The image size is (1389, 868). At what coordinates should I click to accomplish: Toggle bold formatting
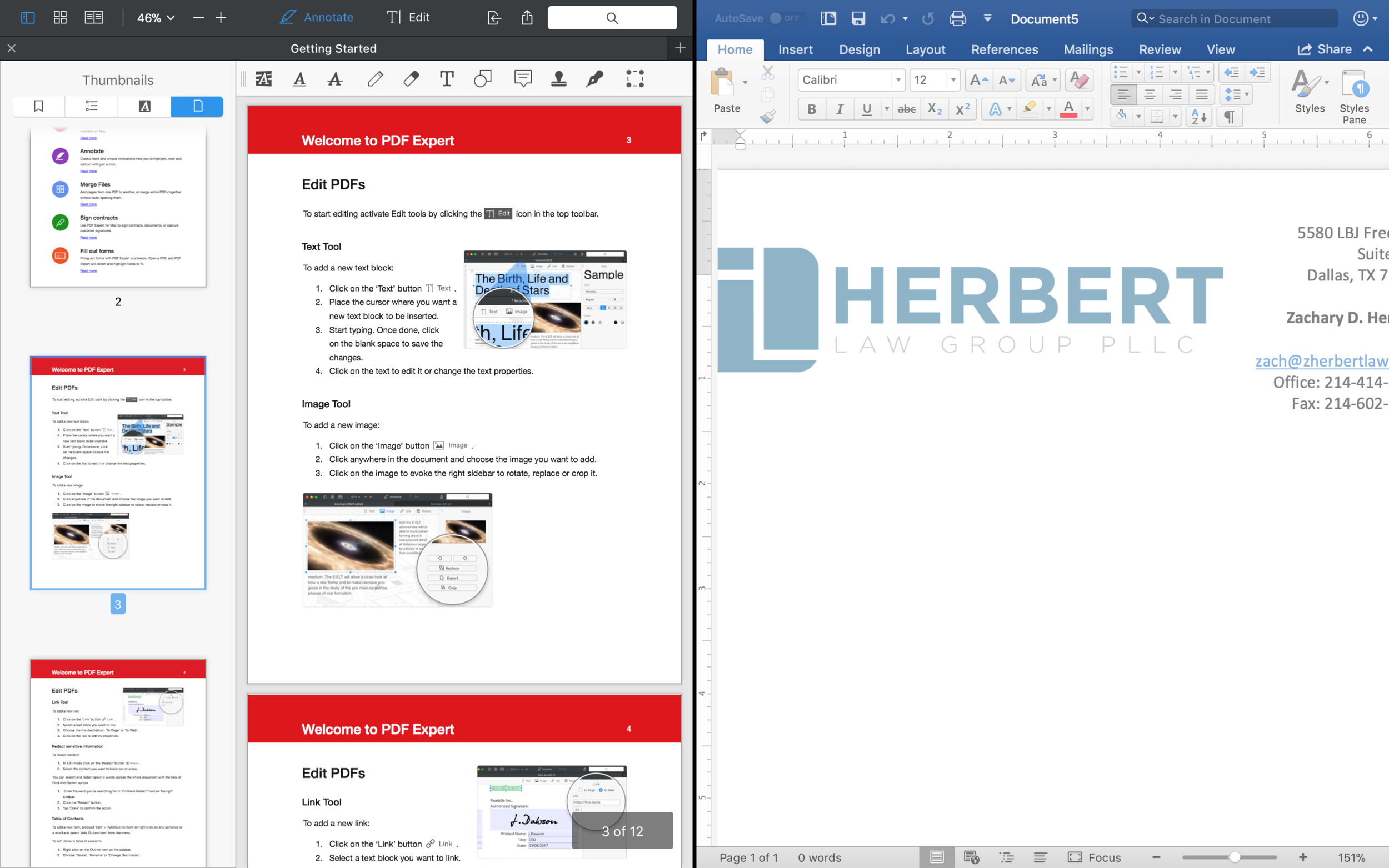coord(811,109)
